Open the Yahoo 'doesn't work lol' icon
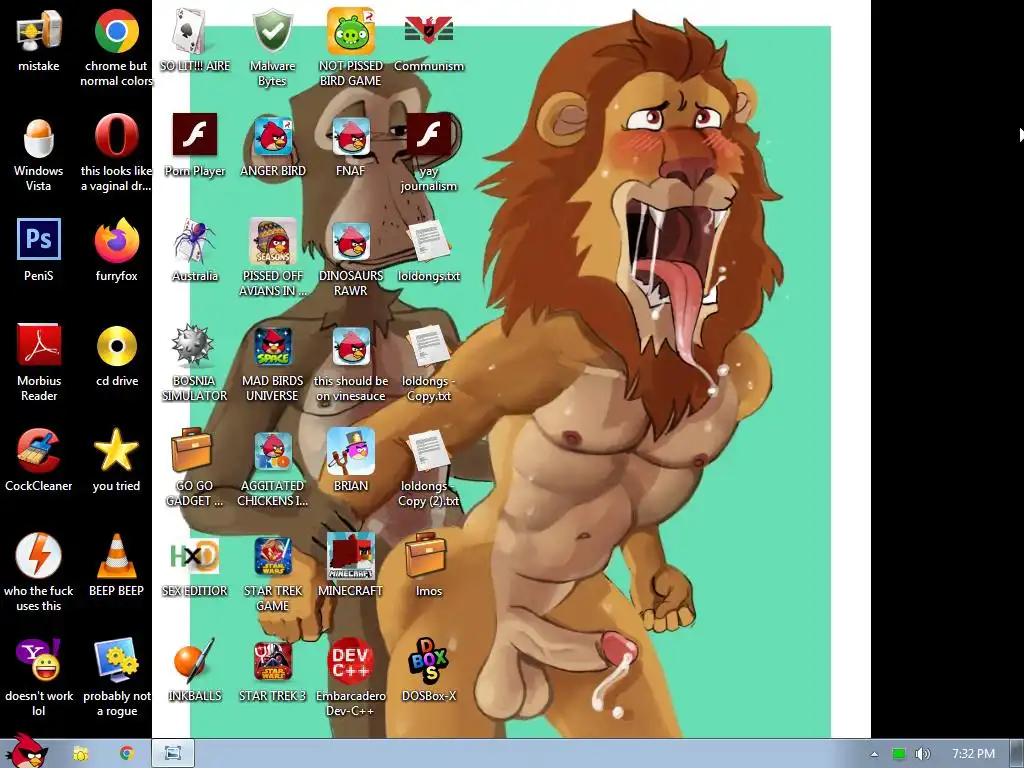The width and height of the screenshot is (1024, 768). [x=39, y=661]
